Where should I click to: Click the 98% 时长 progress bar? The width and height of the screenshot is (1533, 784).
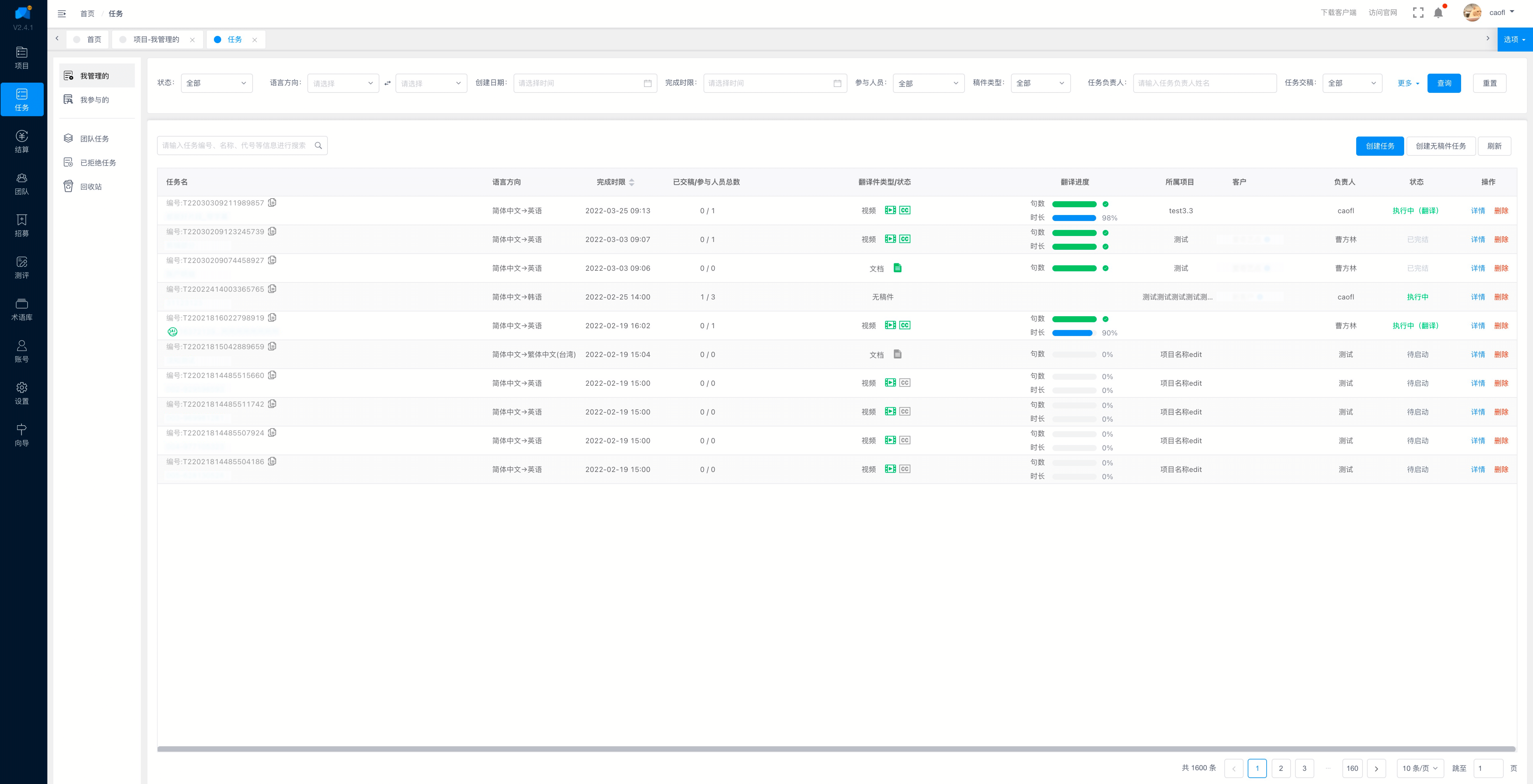click(1074, 218)
